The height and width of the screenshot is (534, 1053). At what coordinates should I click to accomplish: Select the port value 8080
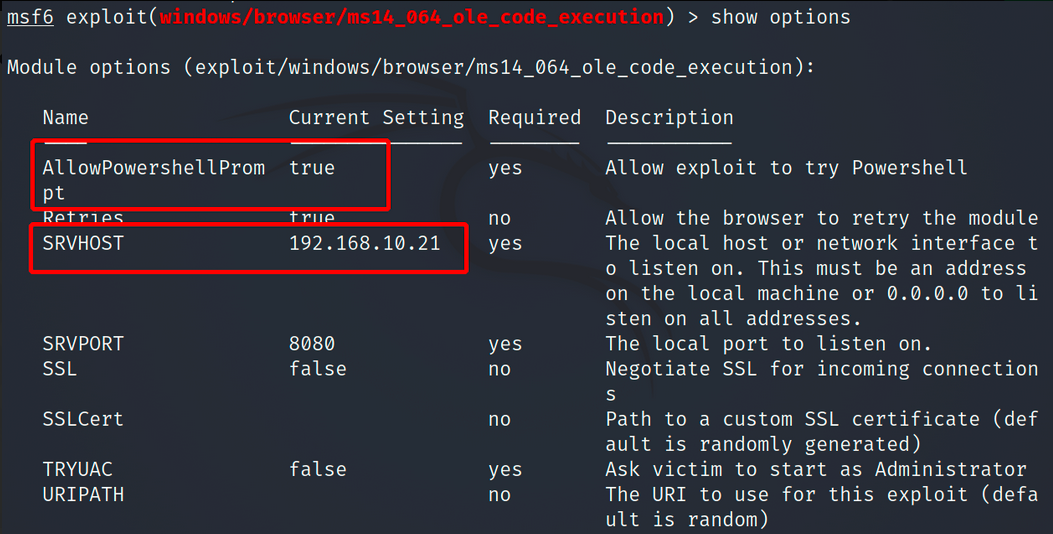[312, 344]
